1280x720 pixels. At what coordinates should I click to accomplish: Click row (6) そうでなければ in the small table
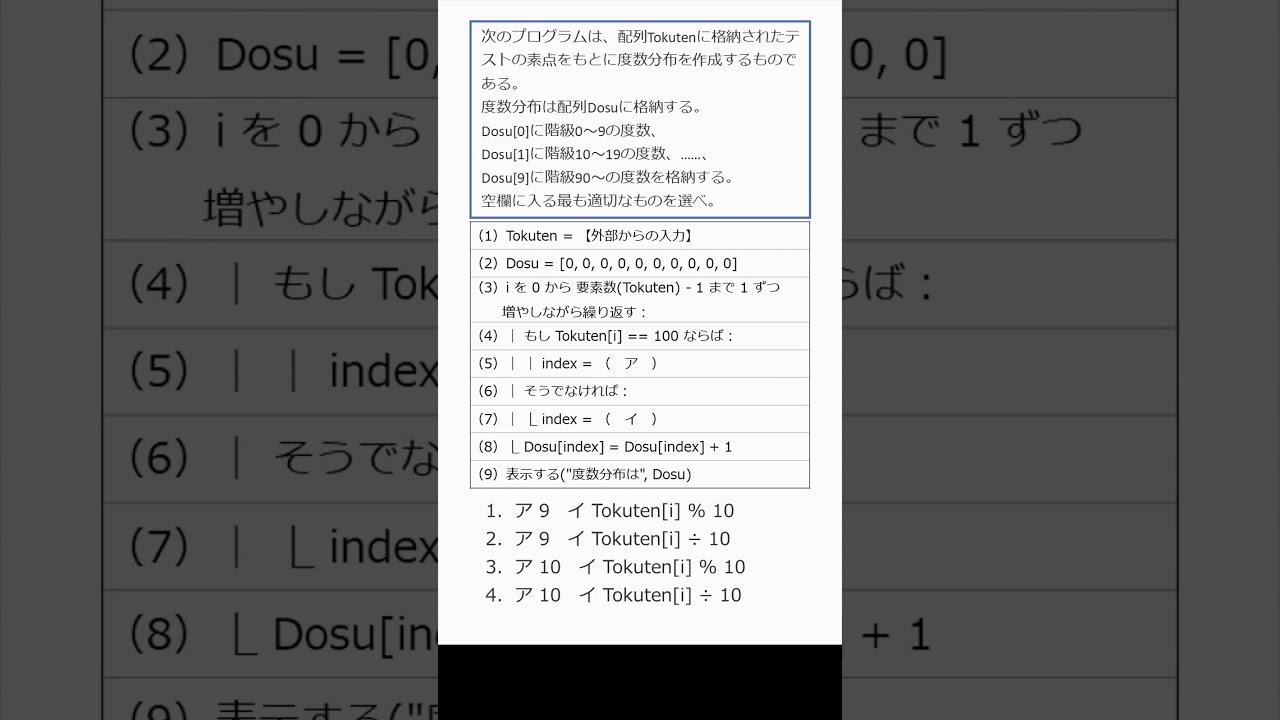click(640, 391)
